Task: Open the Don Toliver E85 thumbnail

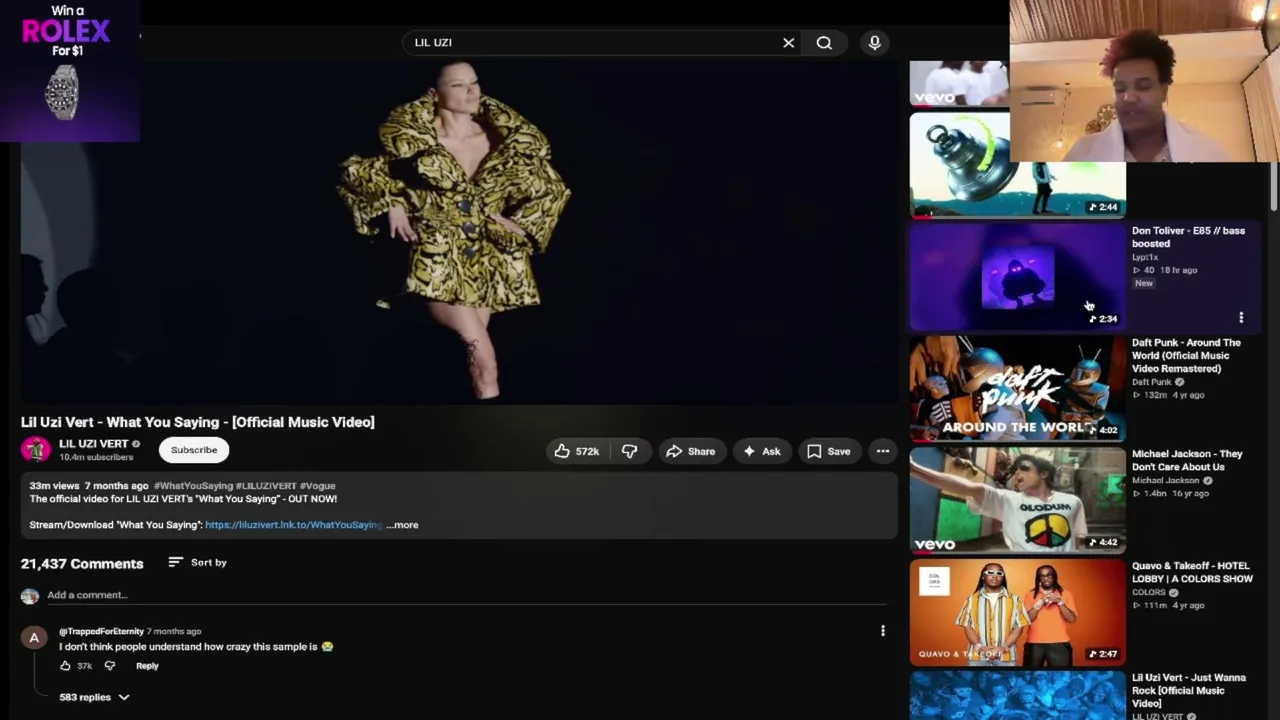Action: (x=1018, y=277)
